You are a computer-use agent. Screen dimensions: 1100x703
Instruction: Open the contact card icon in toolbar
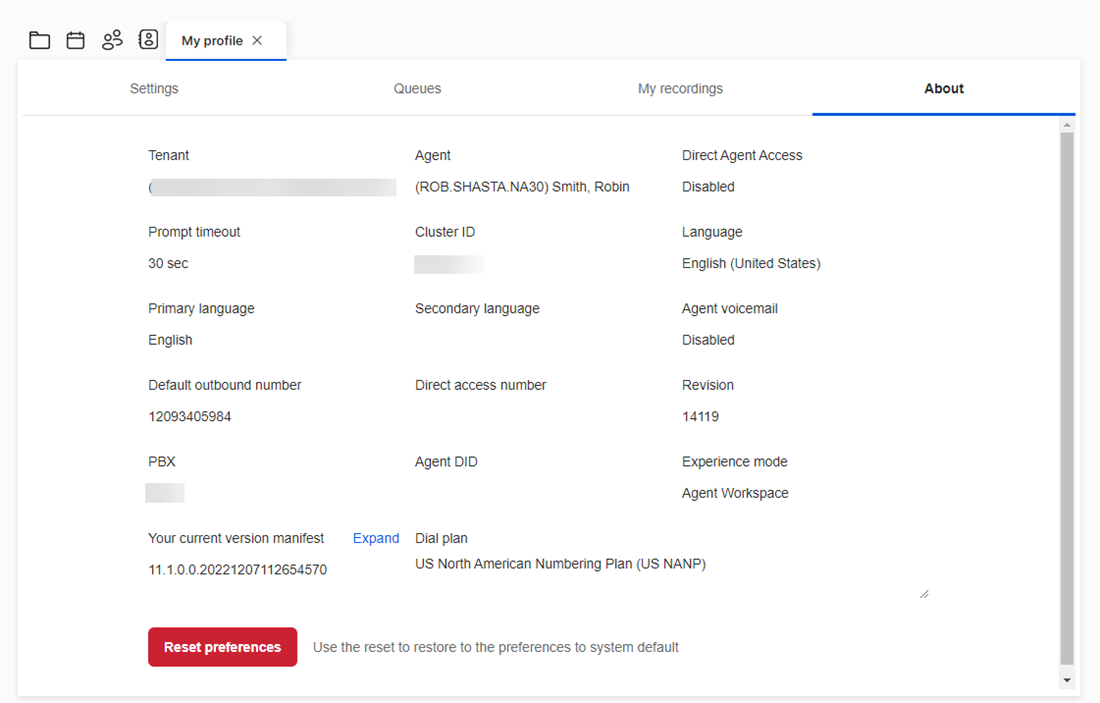pos(148,39)
